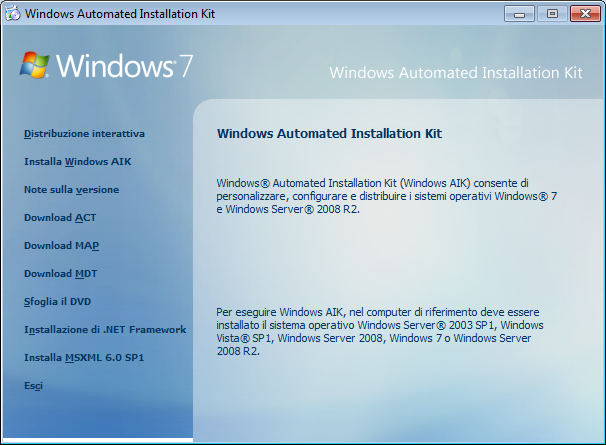This screenshot has height=445, width=606.
Task: Click the title bar application icon
Action: point(12,14)
